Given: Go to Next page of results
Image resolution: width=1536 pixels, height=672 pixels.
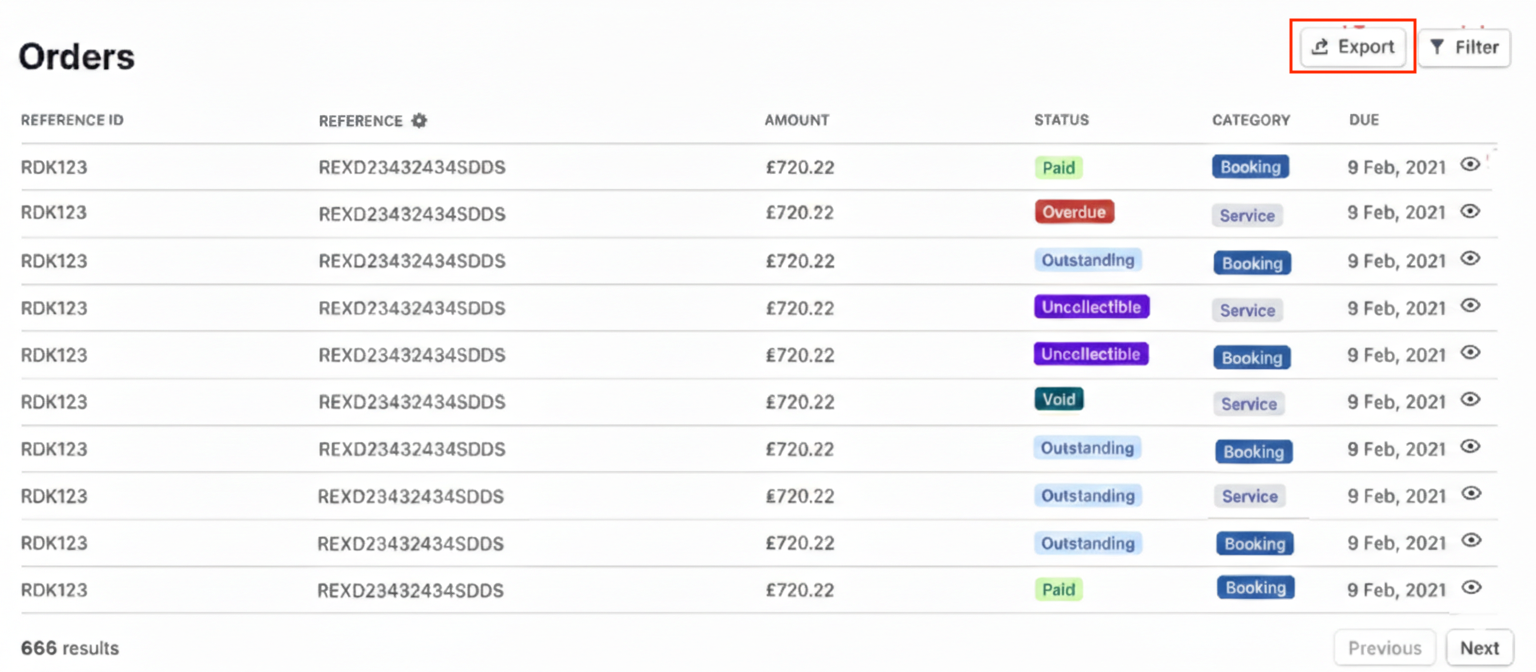Looking at the screenshot, I should pyautogui.click(x=1479, y=648).
